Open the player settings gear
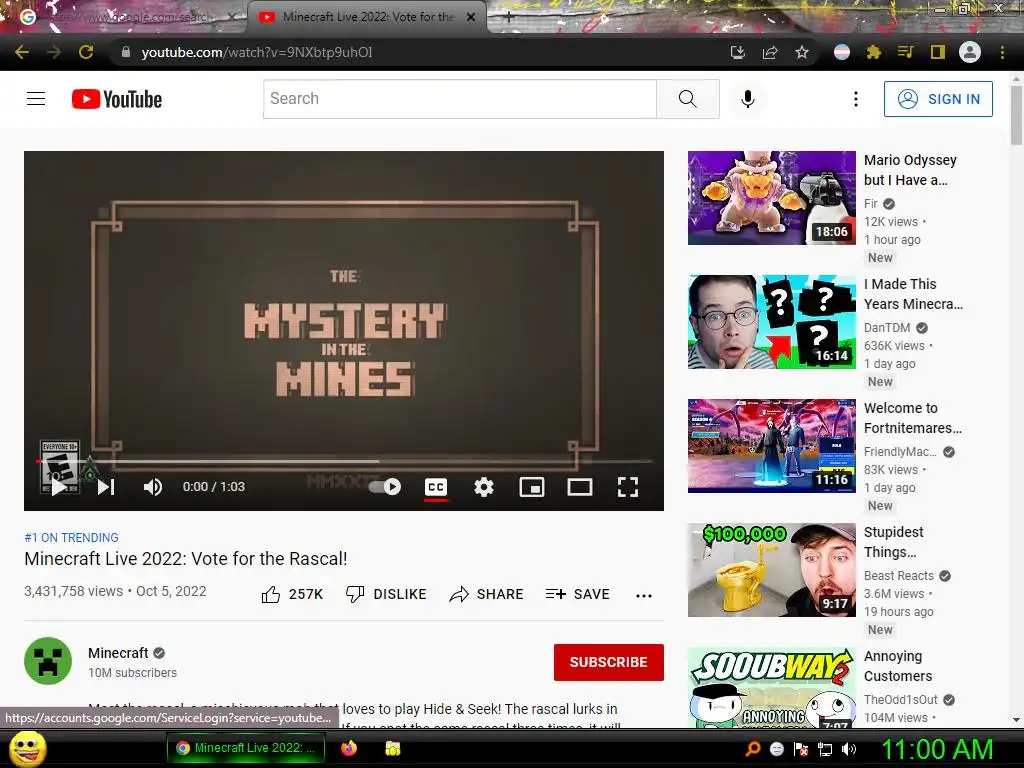The image size is (1024, 768). point(484,487)
